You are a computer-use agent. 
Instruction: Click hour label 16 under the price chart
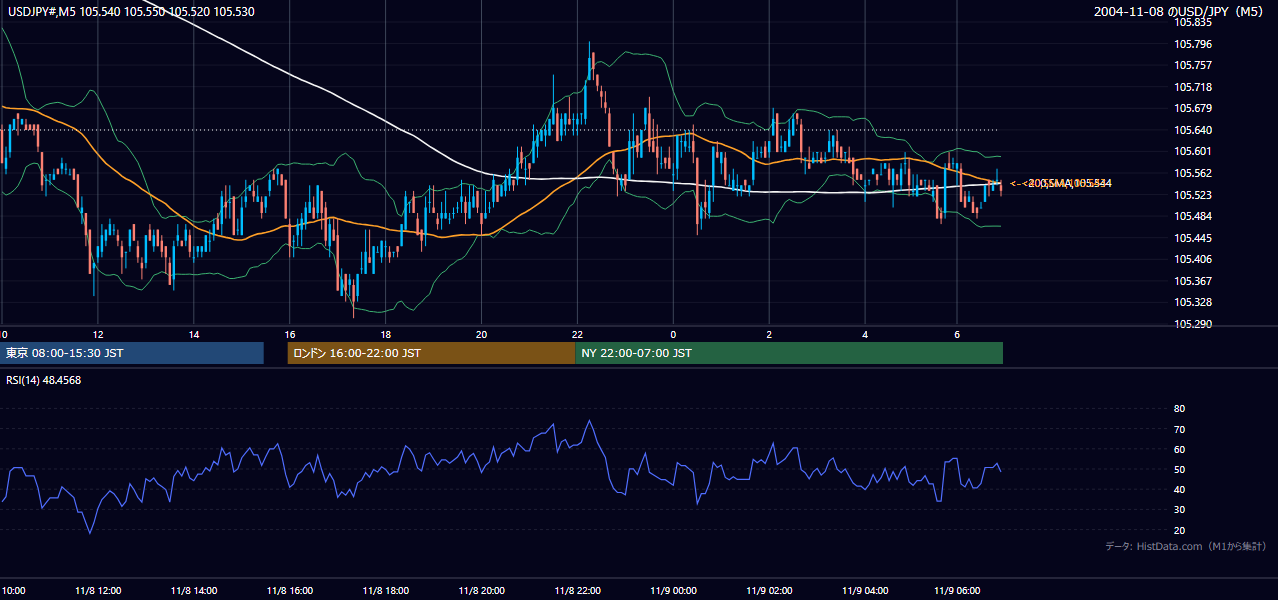pos(290,334)
